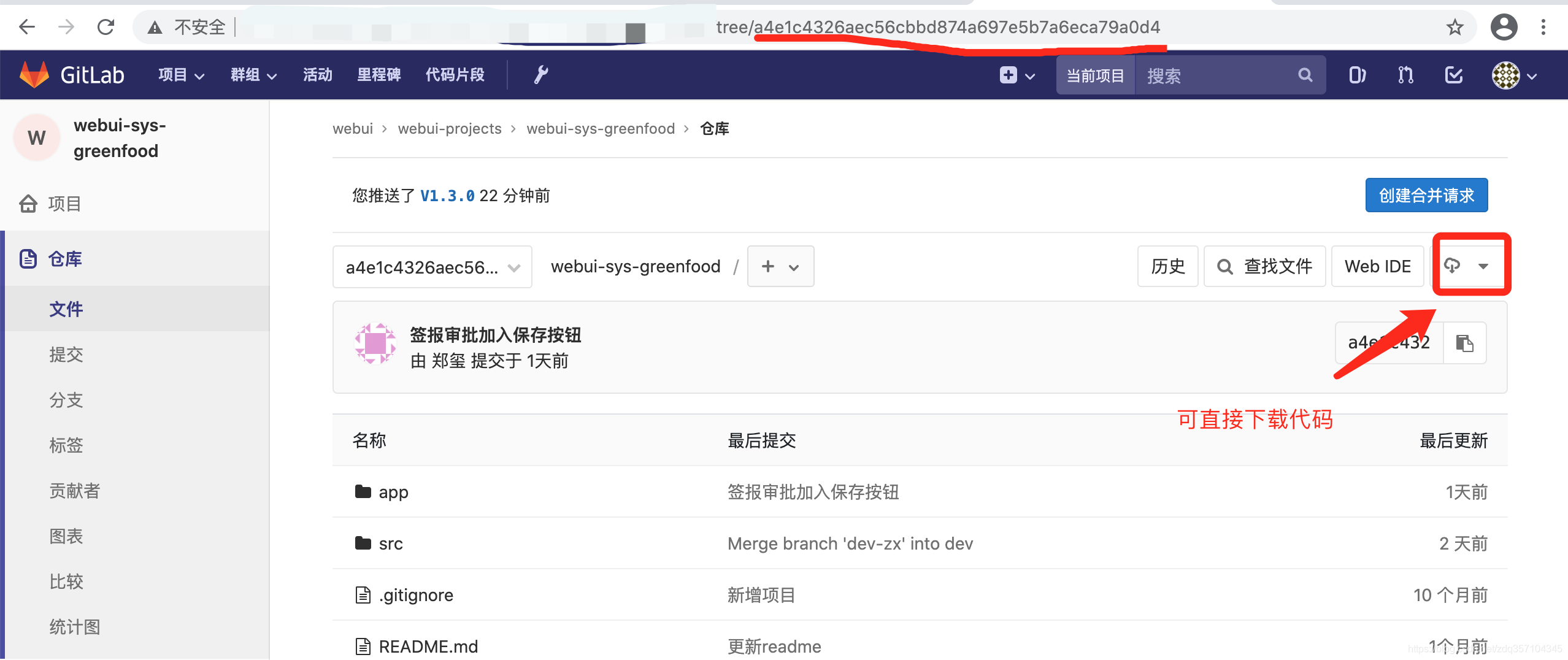The width and height of the screenshot is (1568, 660).
Task: Open the add file plus dropdown
Action: click(x=780, y=267)
